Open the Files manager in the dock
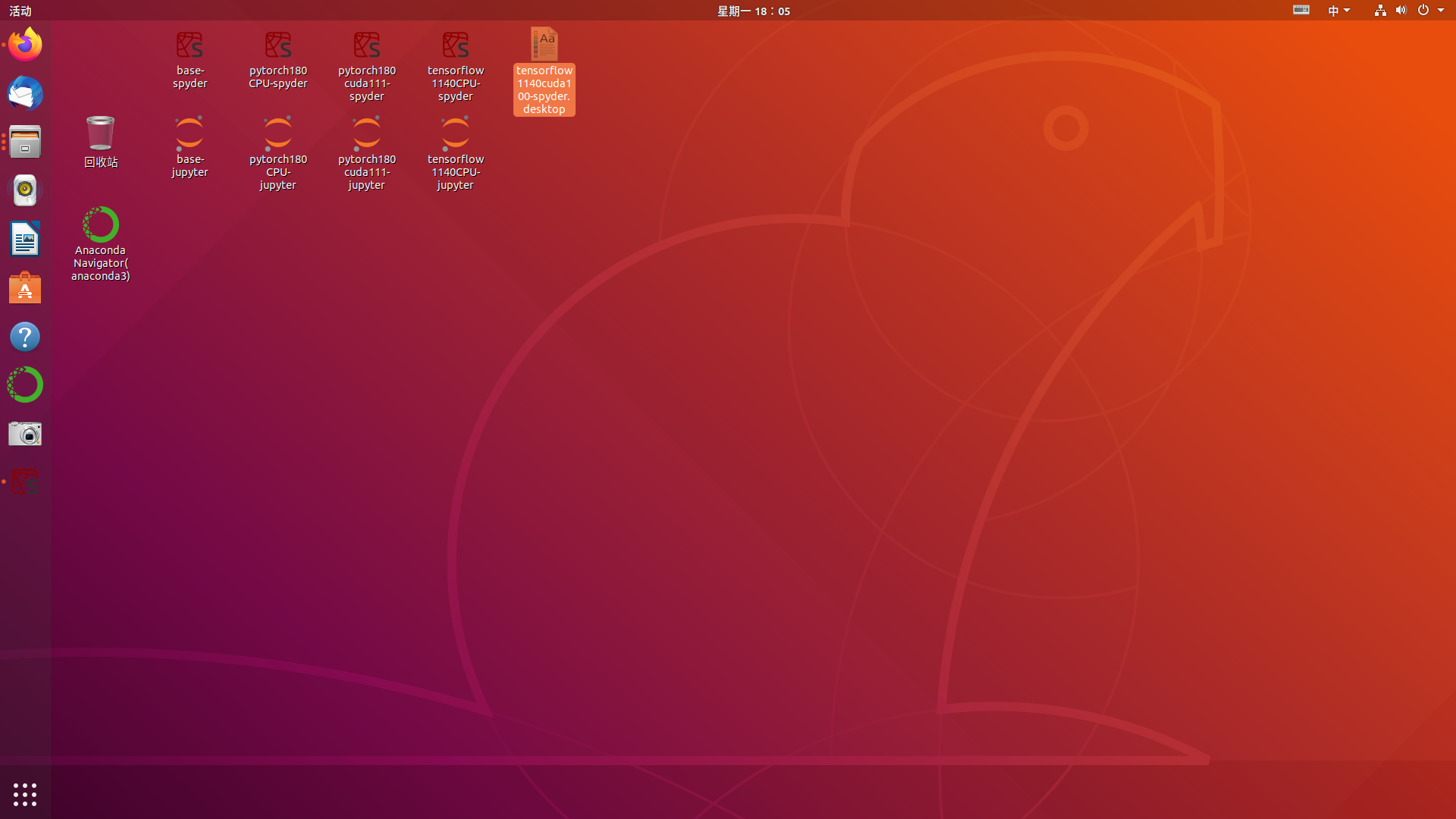Viewport: 1456px width, 819px height. [x=25, y=142]
